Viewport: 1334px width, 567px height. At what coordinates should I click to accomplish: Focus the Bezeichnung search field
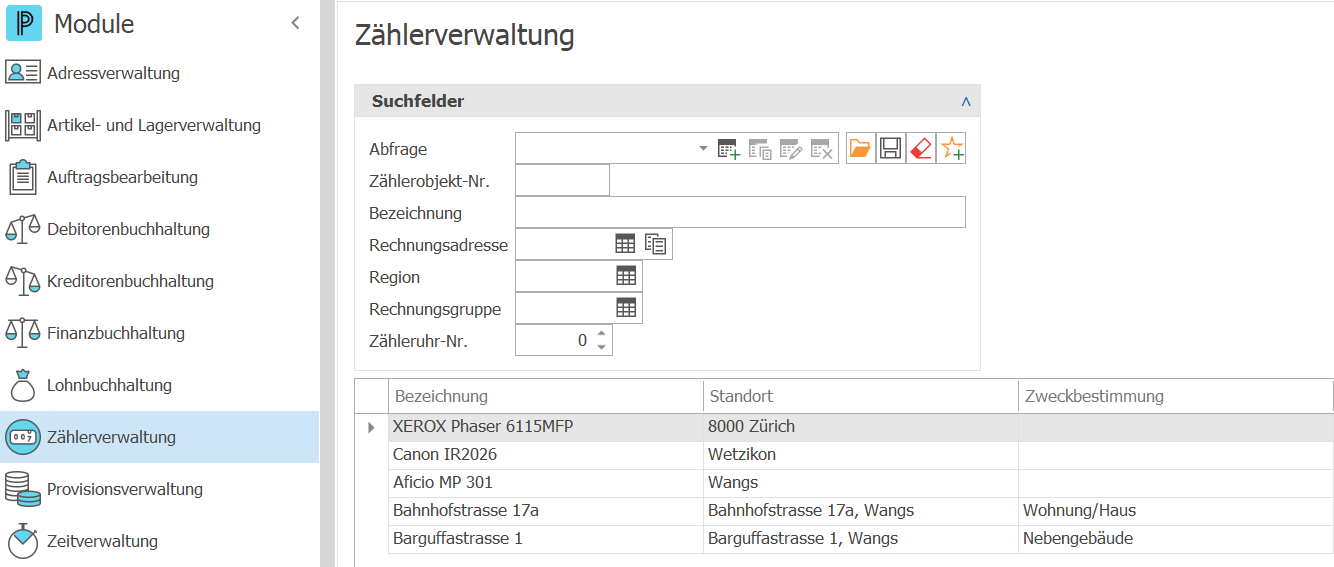tap(740, 212)
